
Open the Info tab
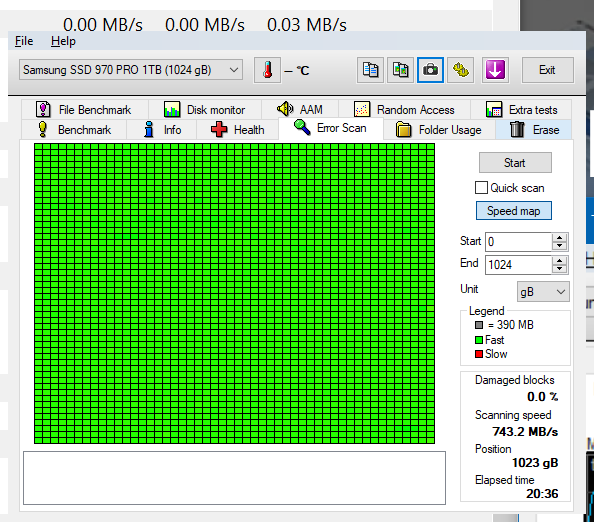[x=162, y=130]
